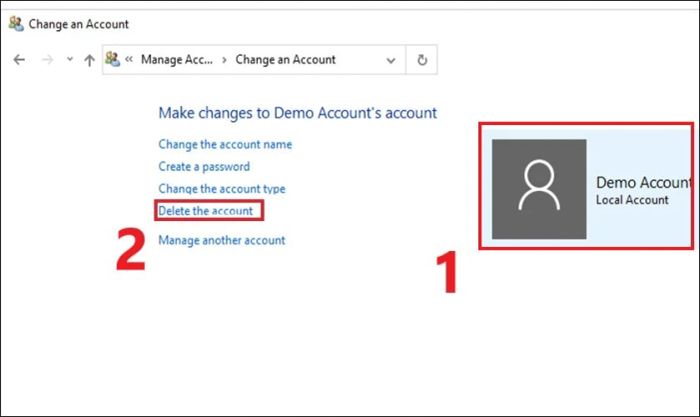The image size is (700, 417).
Task: Open Change the account name
Action: [225, 144]
